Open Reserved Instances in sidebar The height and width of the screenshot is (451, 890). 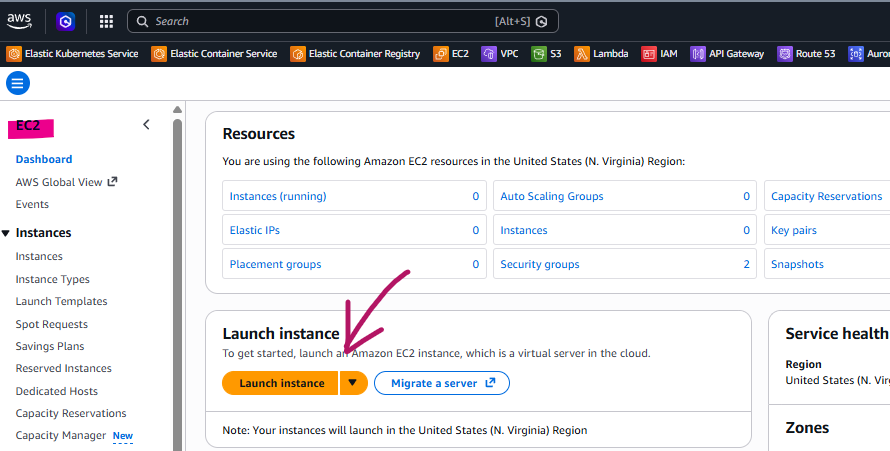[64, 368]
